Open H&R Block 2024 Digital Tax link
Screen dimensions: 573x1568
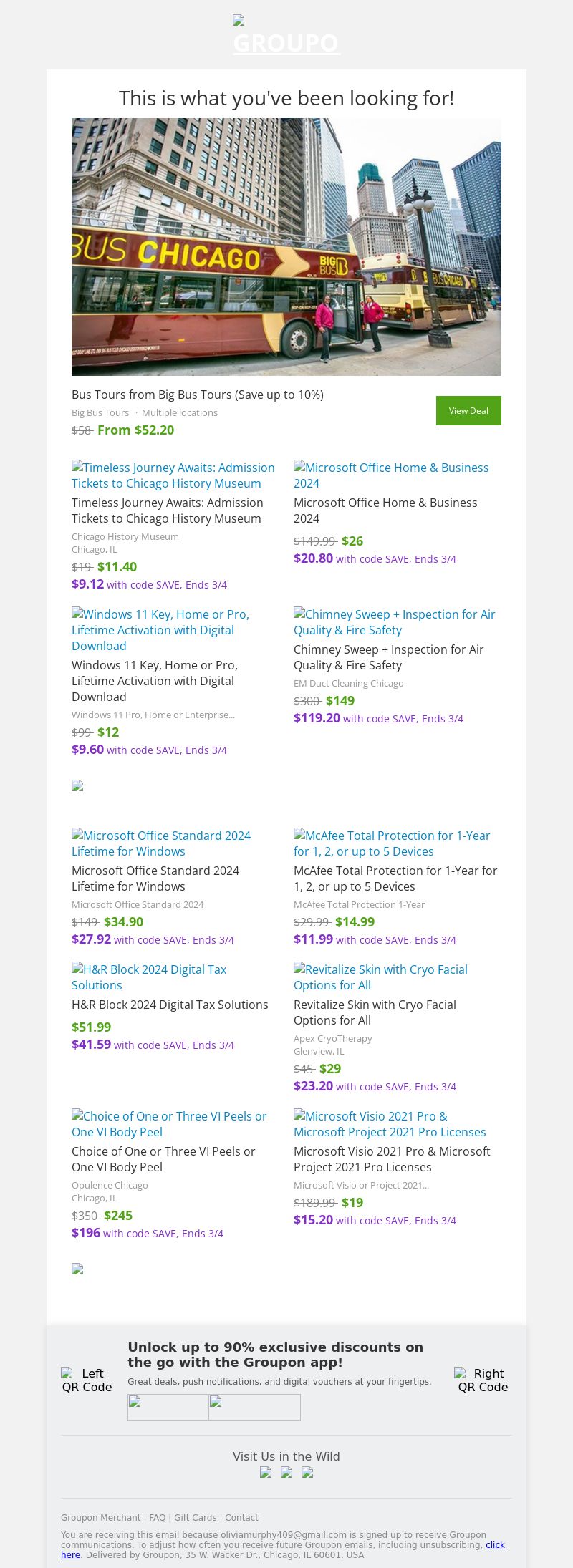tap(149, 977)
